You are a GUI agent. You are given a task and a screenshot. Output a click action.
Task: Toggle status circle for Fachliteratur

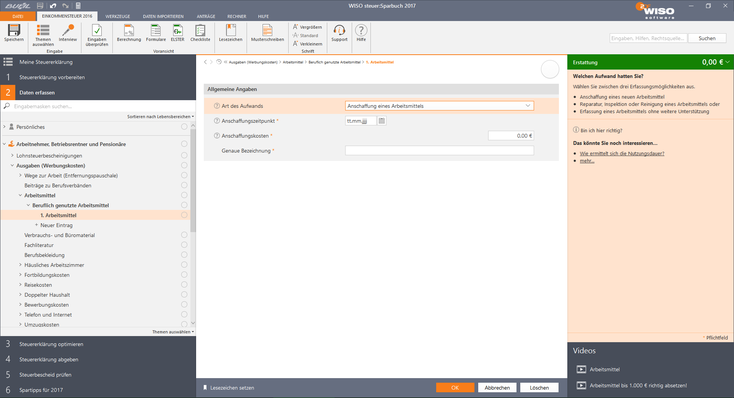click(184, 245)
